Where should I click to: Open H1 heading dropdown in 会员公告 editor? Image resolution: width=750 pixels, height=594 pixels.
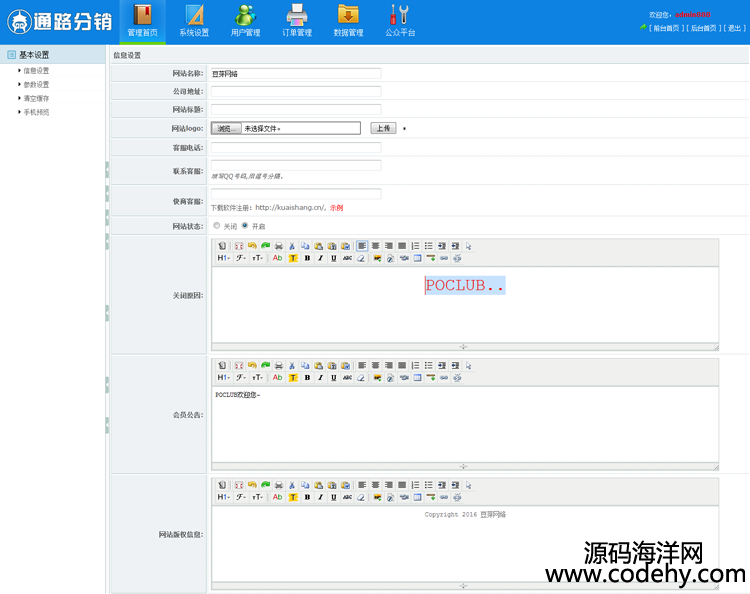coord(223,378)
